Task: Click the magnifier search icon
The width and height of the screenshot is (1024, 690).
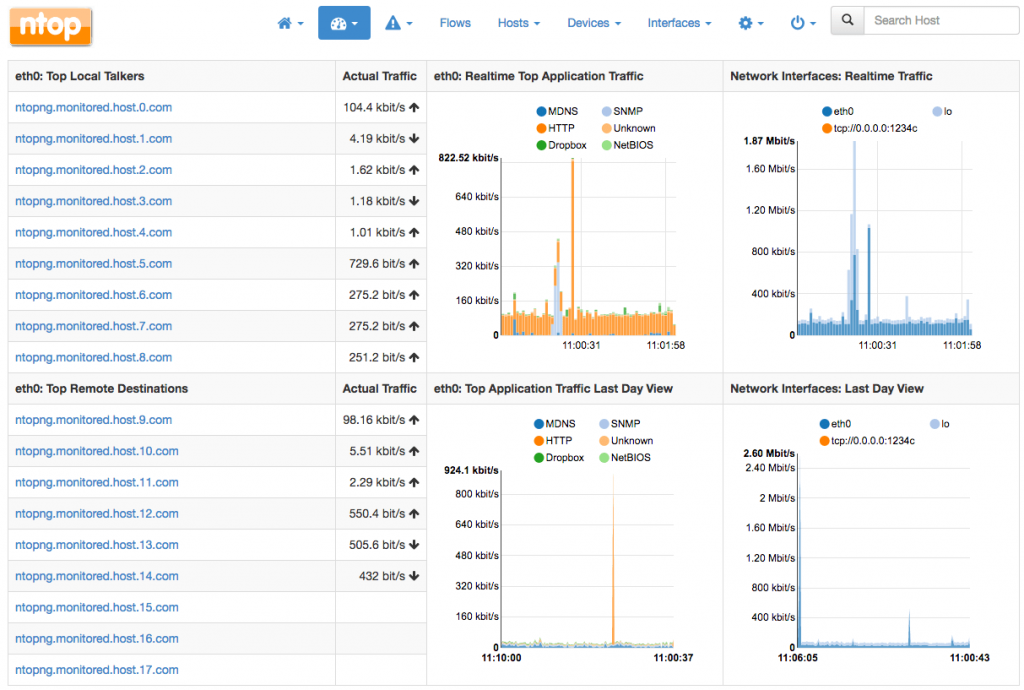Action: (x=848, y=20)
